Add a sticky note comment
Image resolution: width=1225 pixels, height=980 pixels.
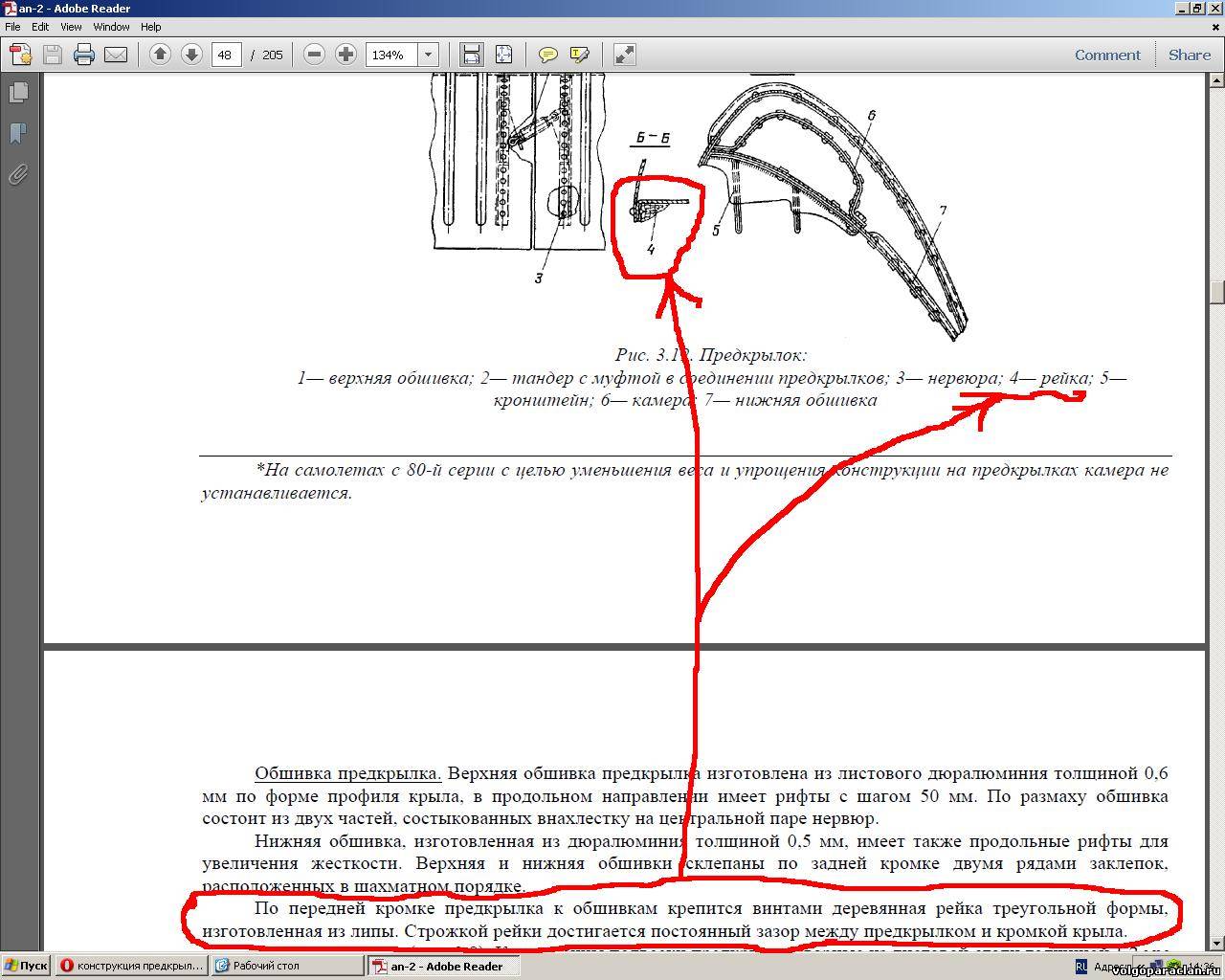click(x=547, y=55)
